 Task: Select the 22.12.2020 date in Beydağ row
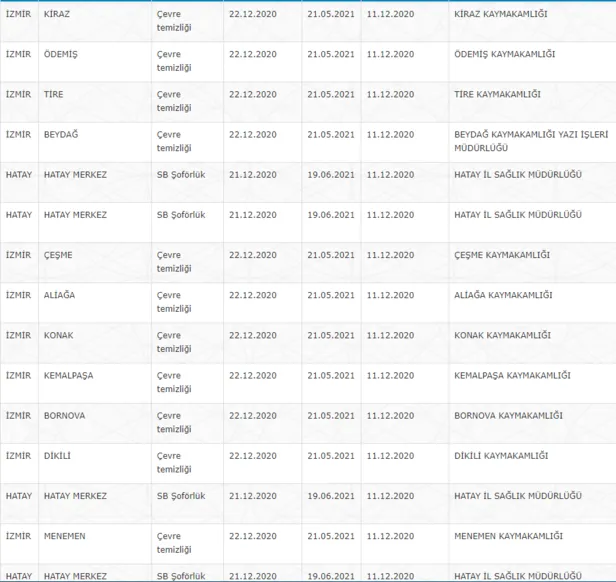click(253, 134)
